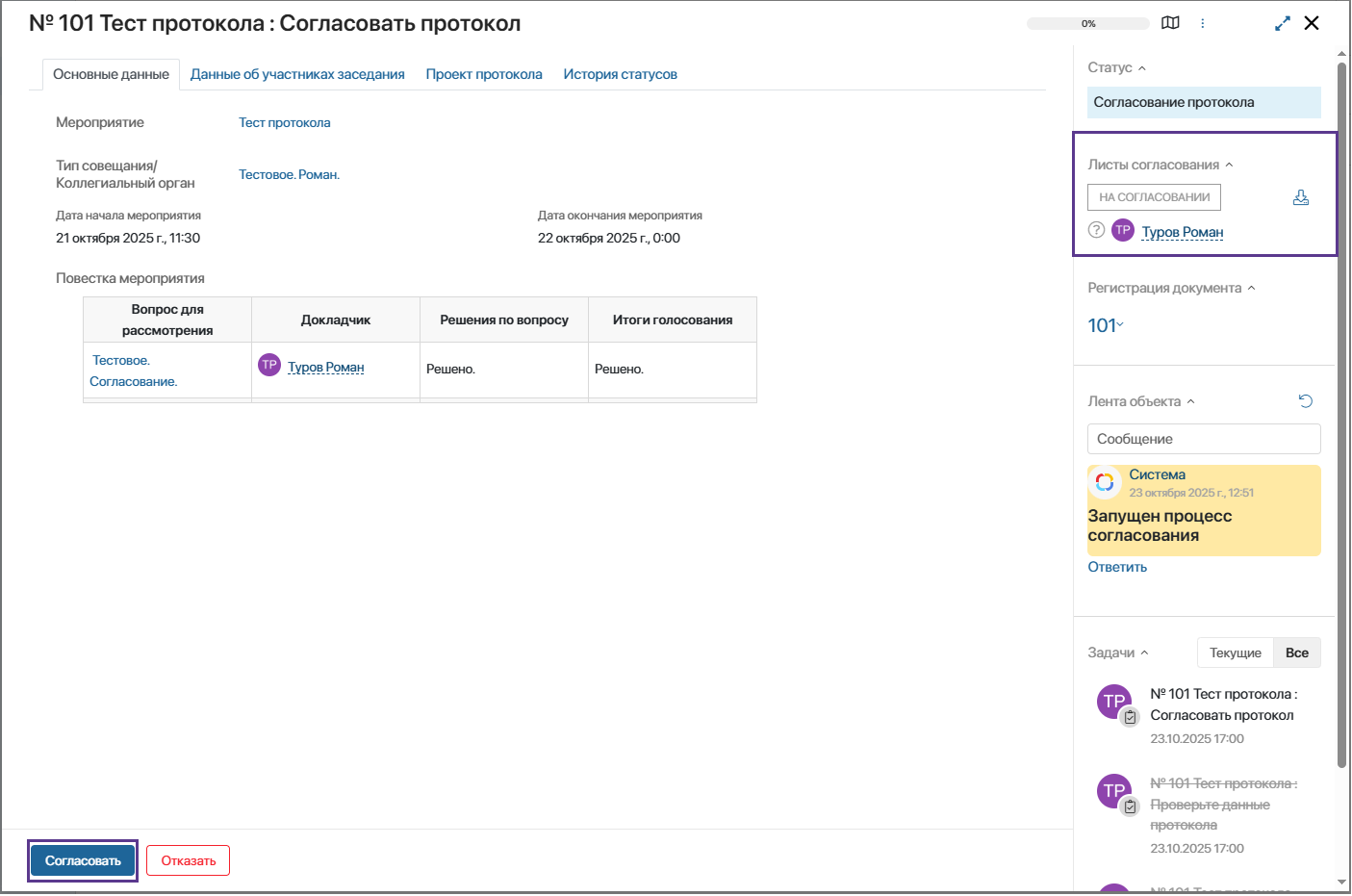The height and width of the screenshot is (896, 1352).
Task: Download the approval sheet
Action: click(1300, 197)
